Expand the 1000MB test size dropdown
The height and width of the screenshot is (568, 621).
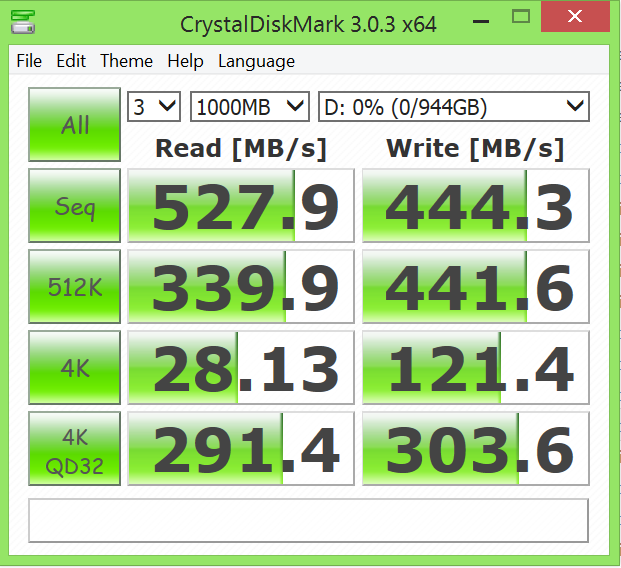tap(250, 106)
